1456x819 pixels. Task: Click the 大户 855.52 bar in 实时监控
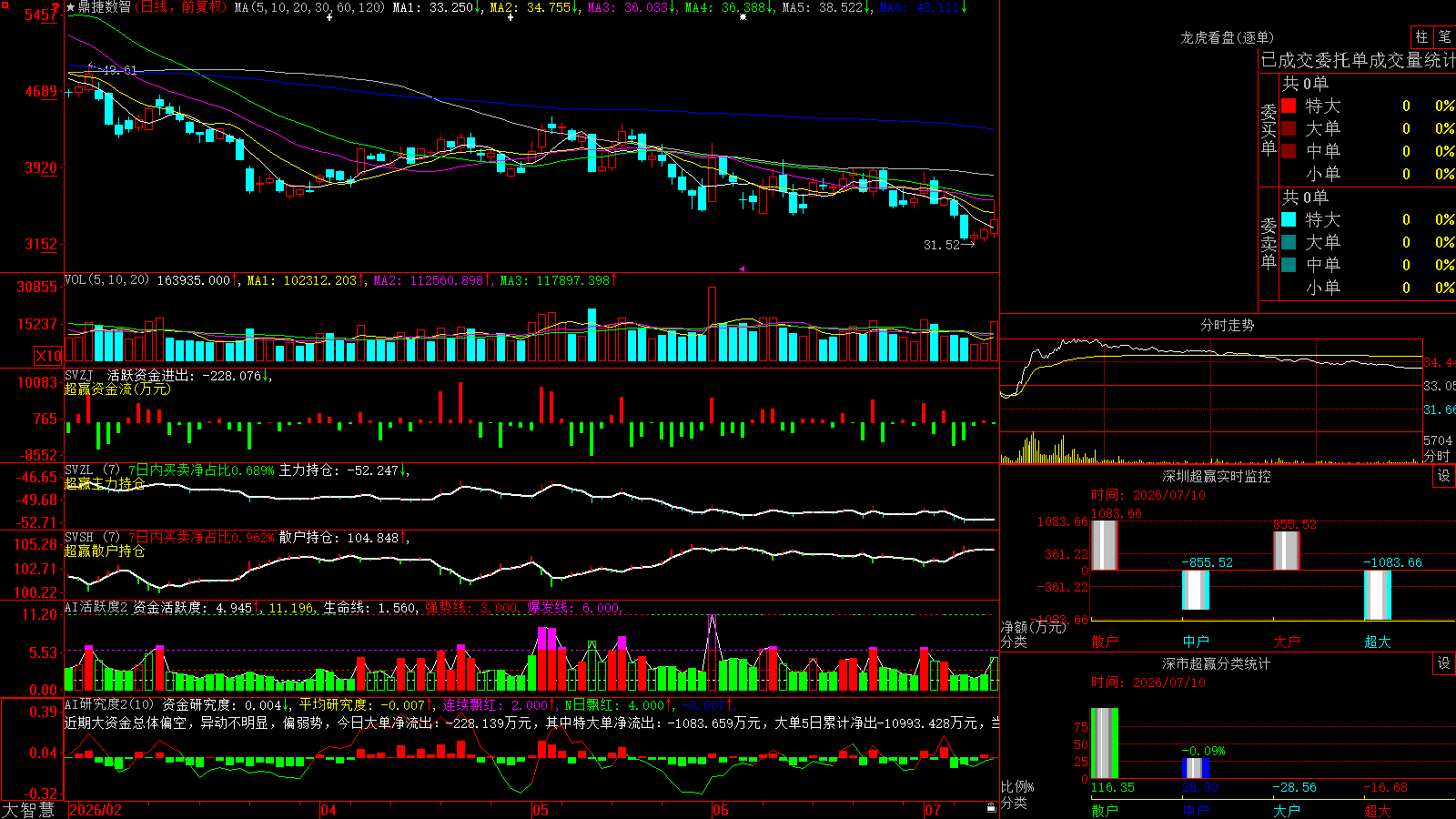pyautogui.click(x=1286, y=551)
